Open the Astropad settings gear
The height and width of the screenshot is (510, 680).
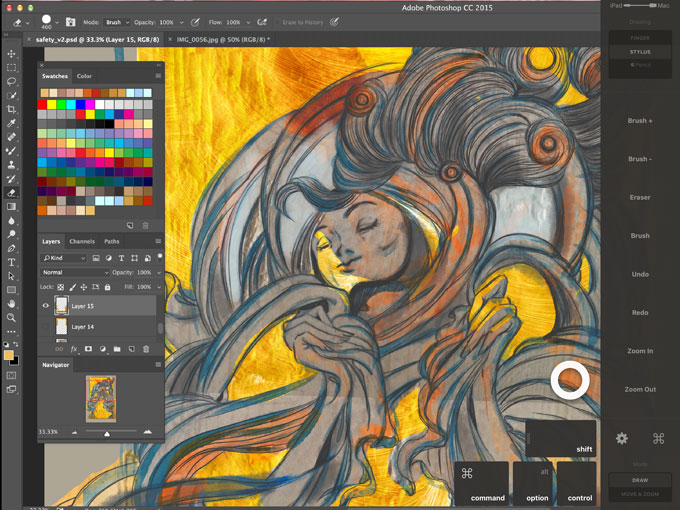click(621, 438)
